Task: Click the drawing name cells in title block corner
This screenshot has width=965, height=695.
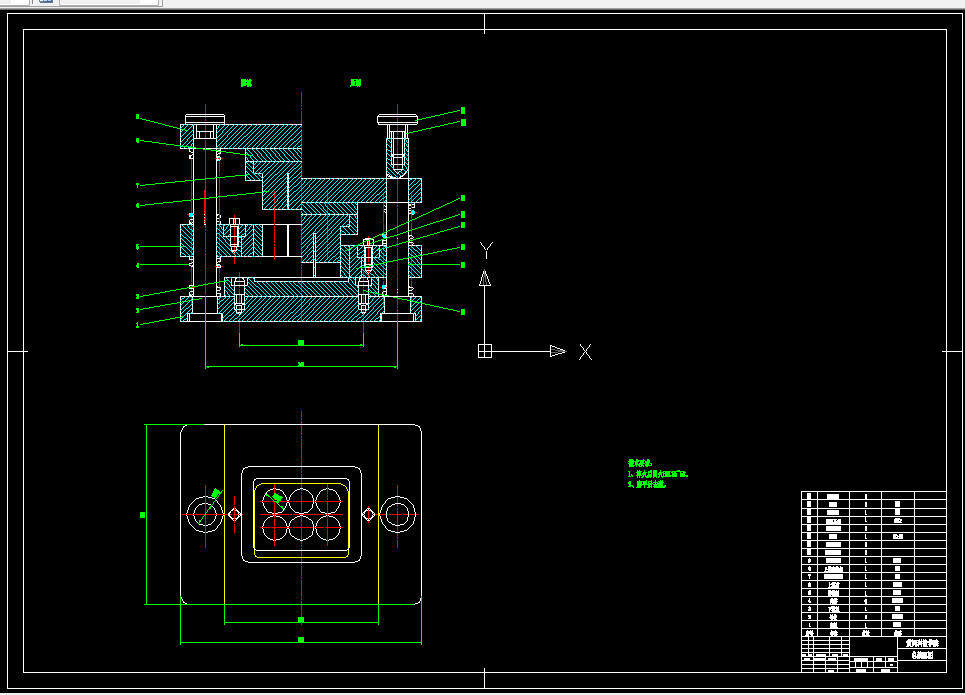Action: coord(922,649)
